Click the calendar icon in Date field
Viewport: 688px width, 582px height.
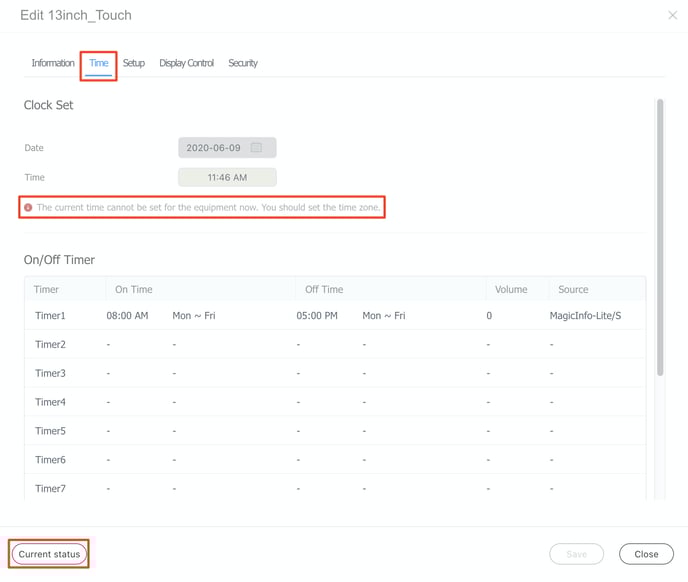coord(256,147)
